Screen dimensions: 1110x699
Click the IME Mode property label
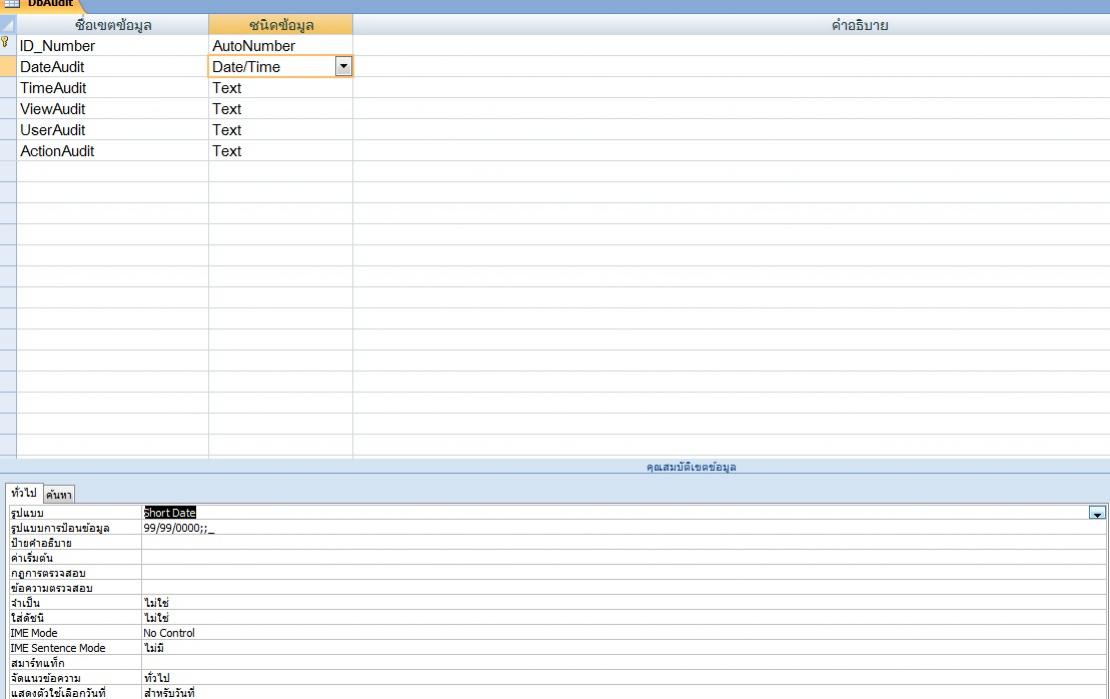click(34, 632)
